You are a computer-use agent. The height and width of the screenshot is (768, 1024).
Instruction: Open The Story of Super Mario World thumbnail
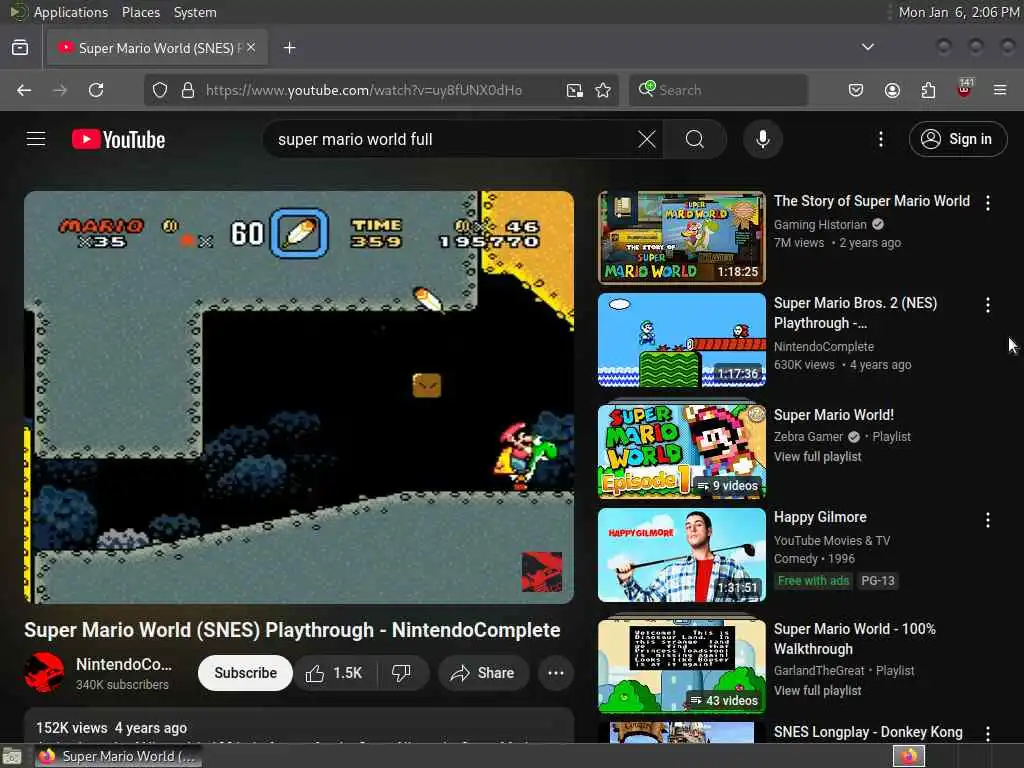point(681,238)
